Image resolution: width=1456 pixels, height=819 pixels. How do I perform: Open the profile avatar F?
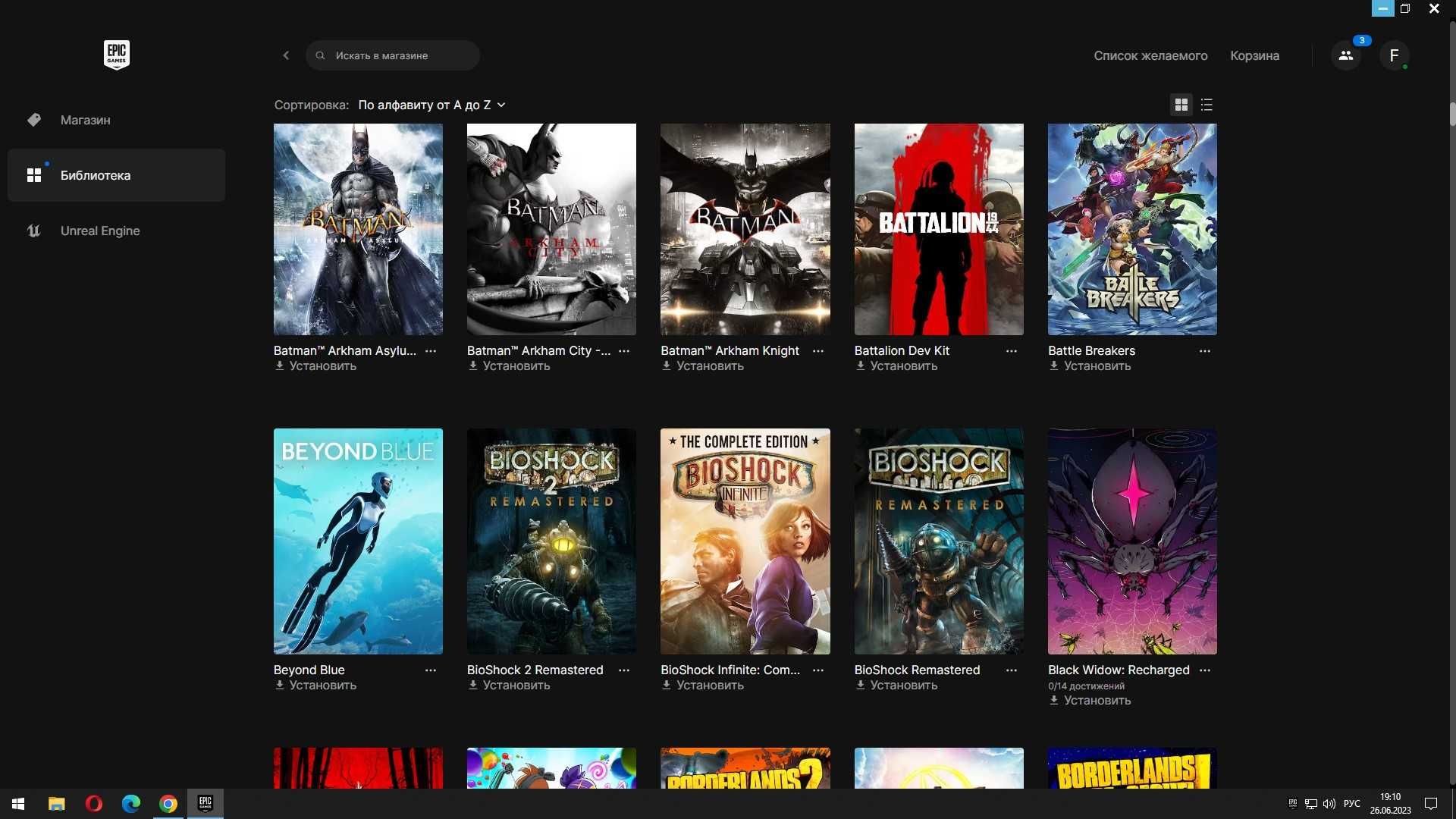tap(1394, 55)
